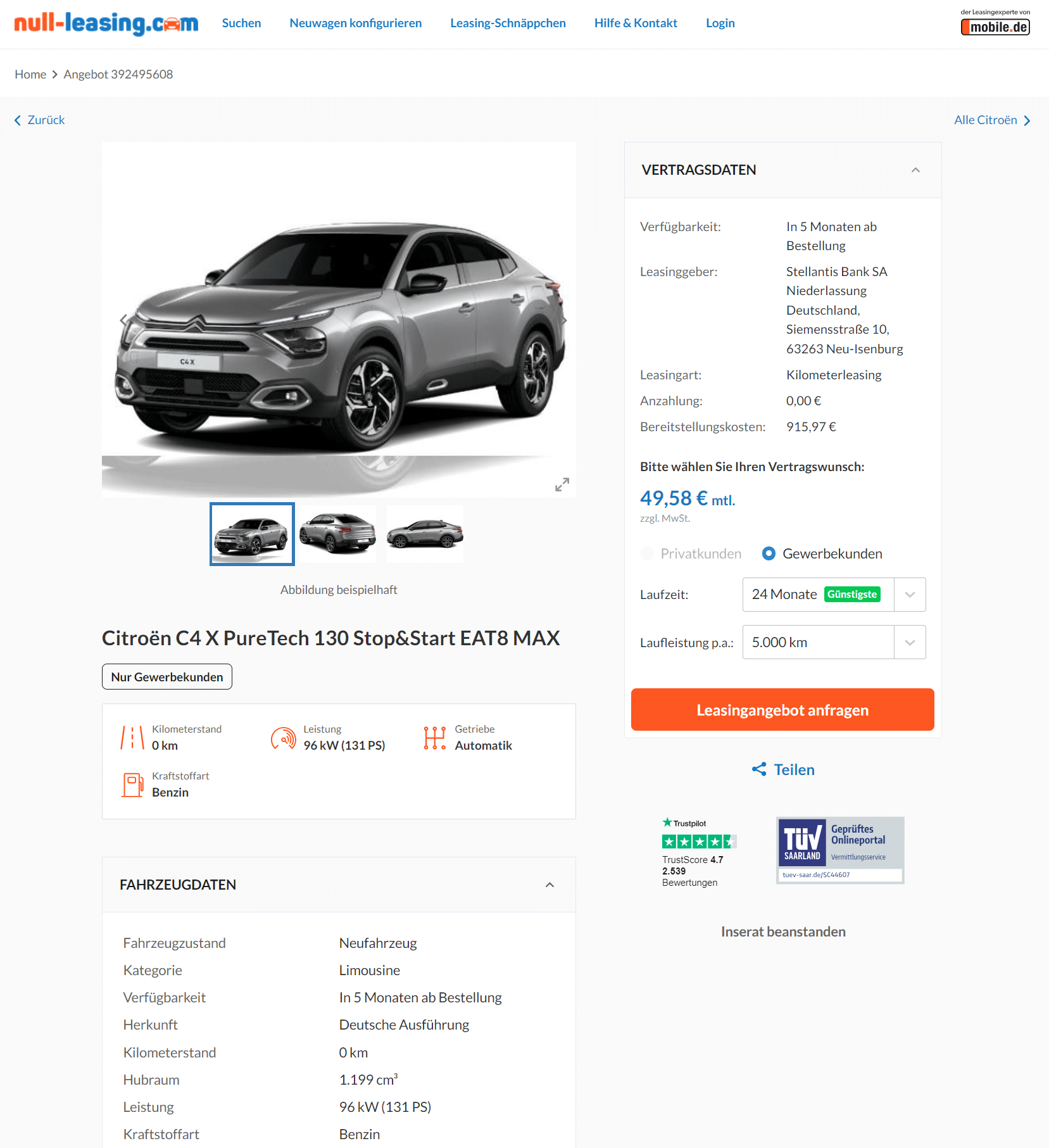Image resolution: width=1049 pixels, height=1148 pixels.
Task: Open Neuwagen konfigurieren menu item
Action: click(355, 23)
